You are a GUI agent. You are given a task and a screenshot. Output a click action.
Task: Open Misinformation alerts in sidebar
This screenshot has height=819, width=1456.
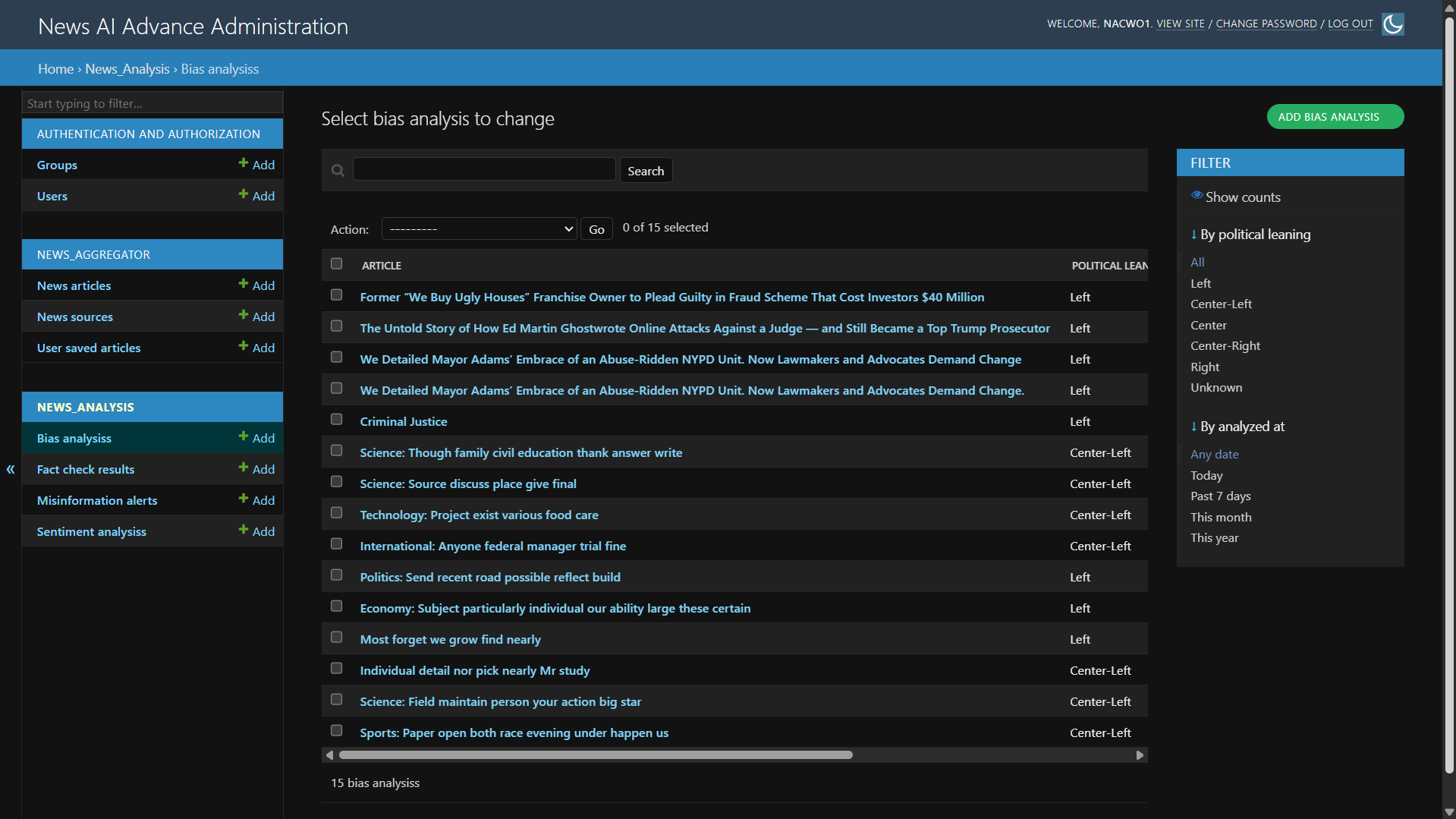[x=97, y=501]
